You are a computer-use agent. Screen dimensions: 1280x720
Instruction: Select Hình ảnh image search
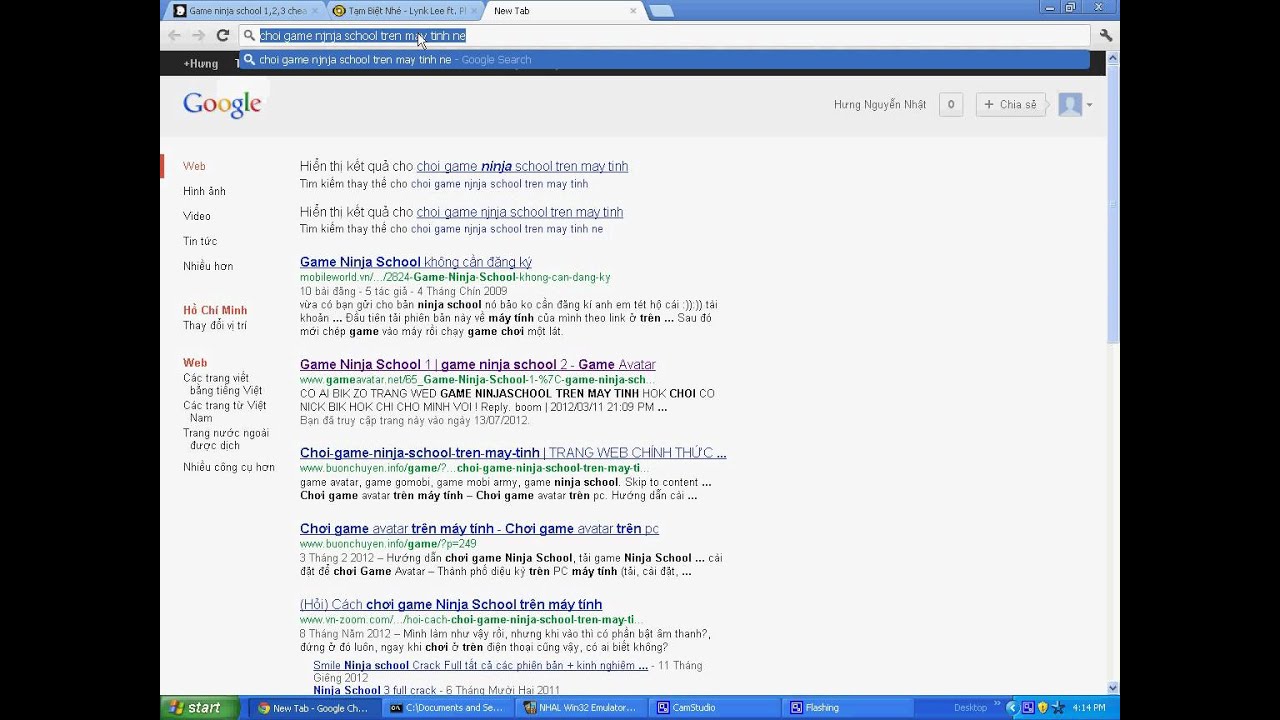204,191
